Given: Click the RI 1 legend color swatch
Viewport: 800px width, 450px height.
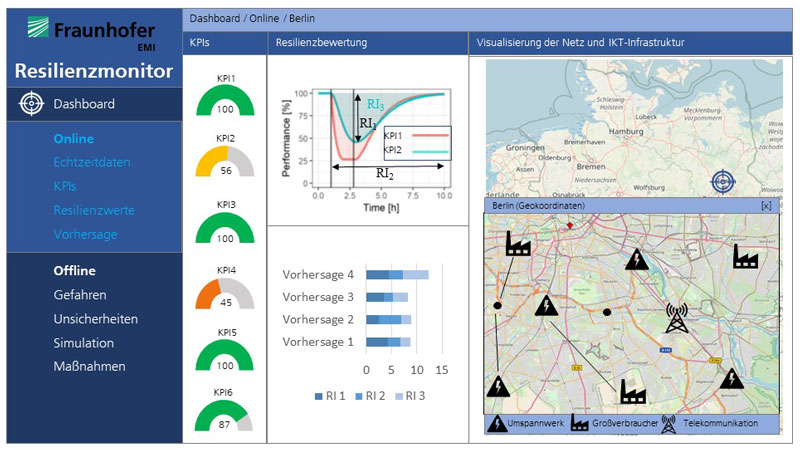Looking at the screenshot, I should 319,396.
